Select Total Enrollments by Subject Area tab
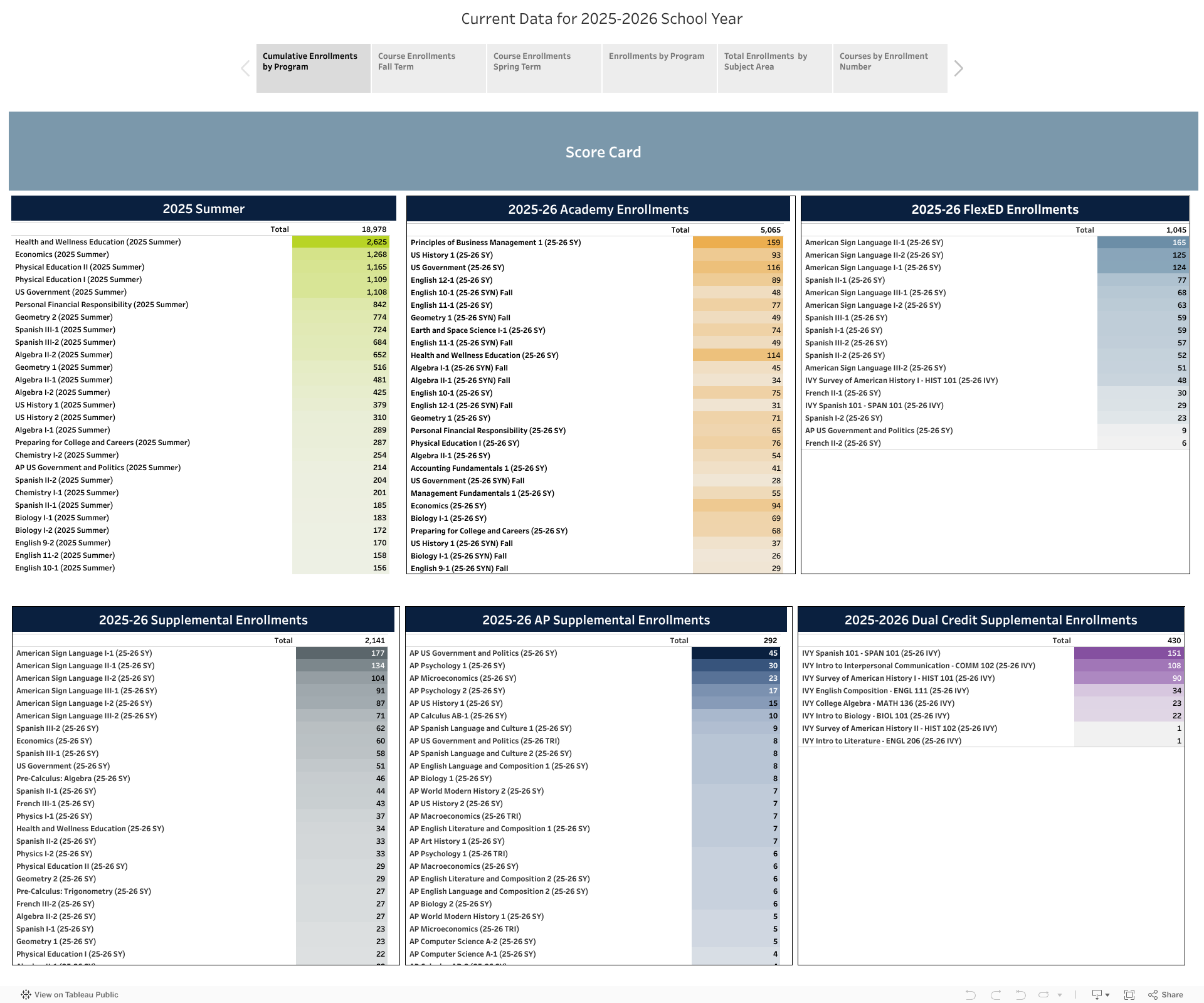Screen dimensions: 1204x1003 [774, 68]
